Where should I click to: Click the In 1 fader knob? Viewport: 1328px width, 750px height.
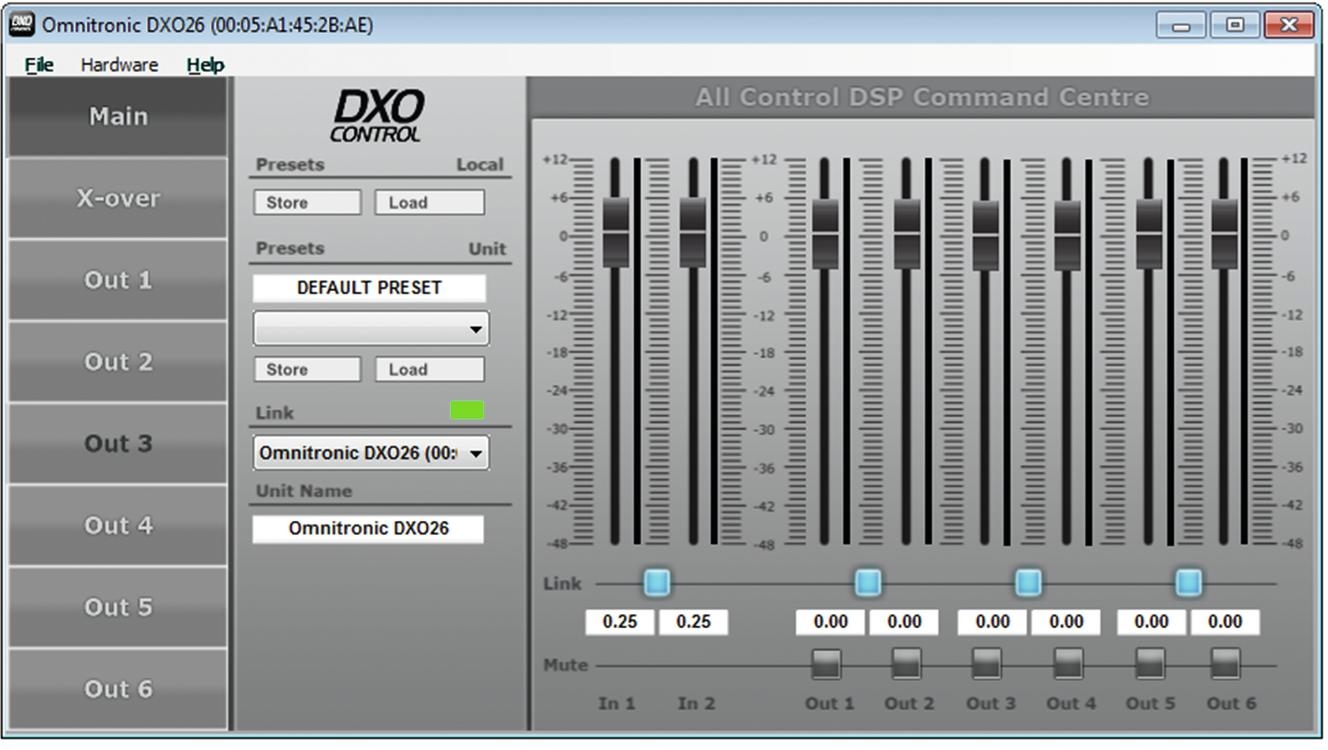click(616, 232)
